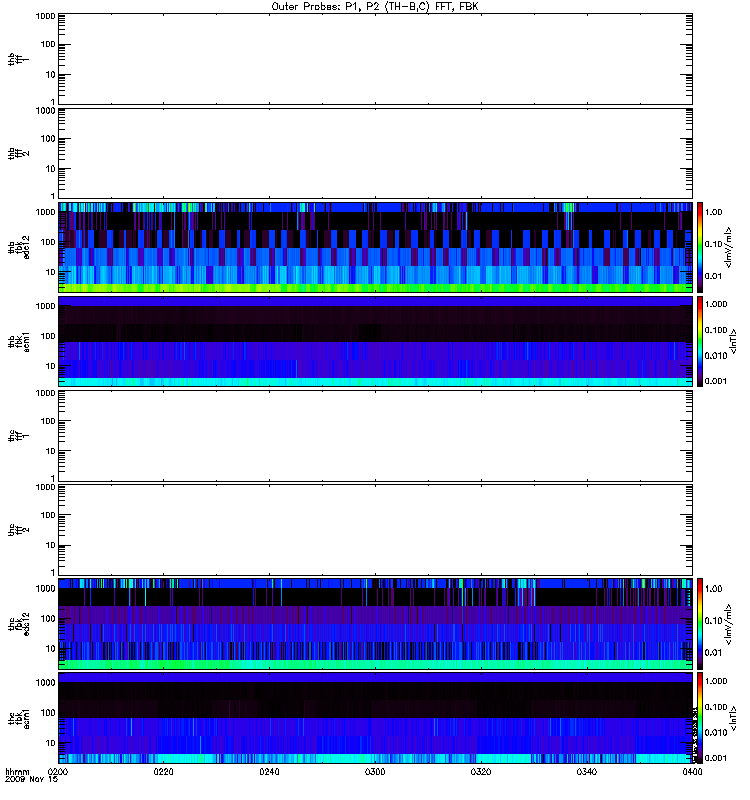Click the 'thc fbk edc12' y-axis title

click(x=18, y=624)
